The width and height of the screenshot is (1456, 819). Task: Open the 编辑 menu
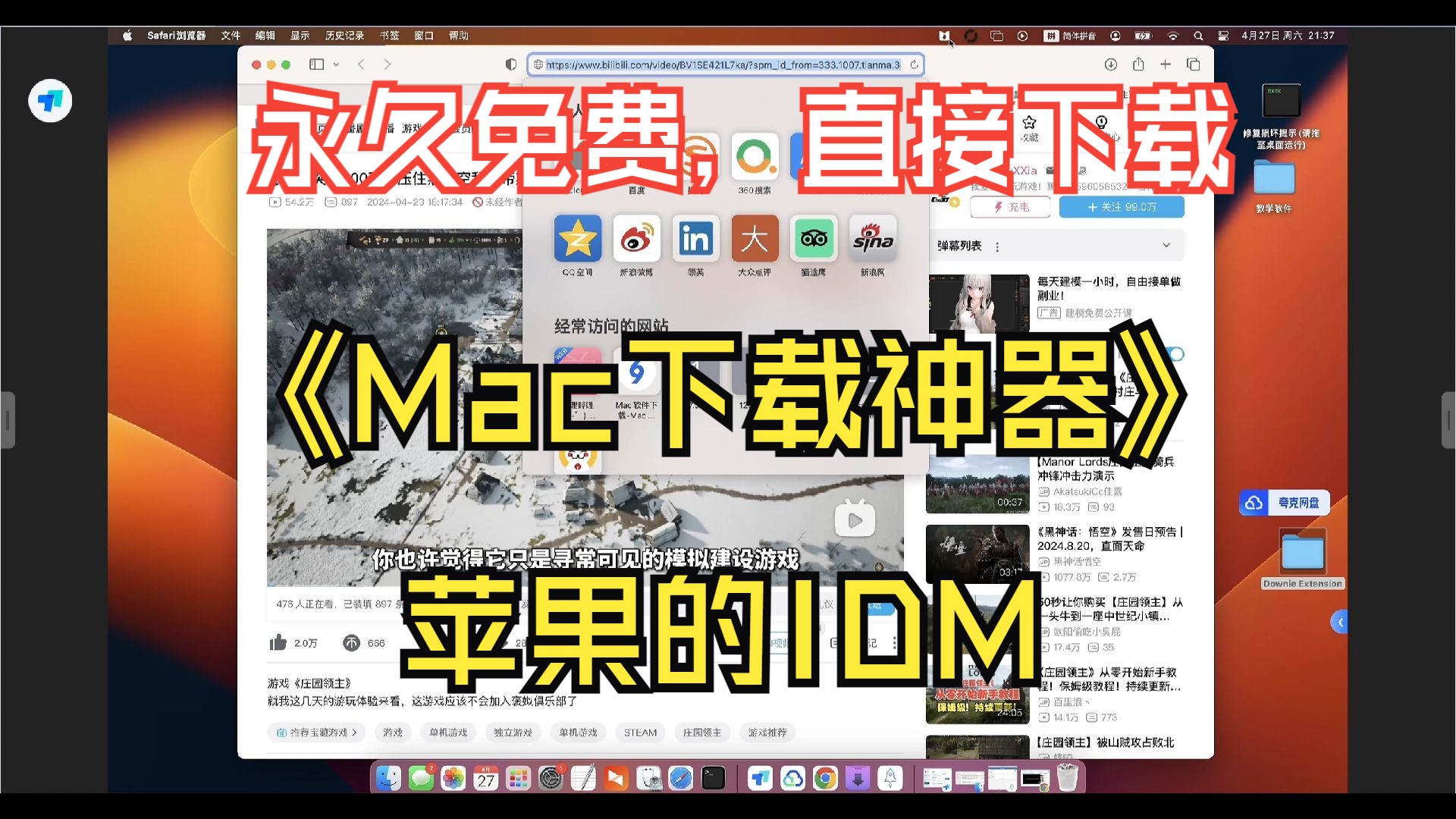tap(265, 36)
